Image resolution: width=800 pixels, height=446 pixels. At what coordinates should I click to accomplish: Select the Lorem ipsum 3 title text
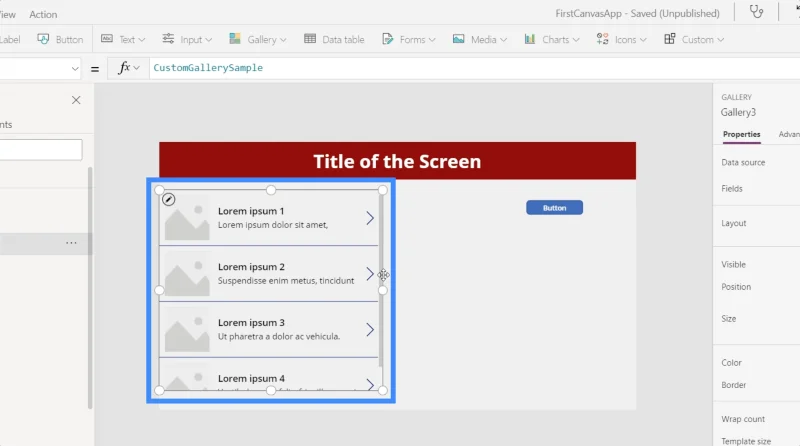[251, 323]
